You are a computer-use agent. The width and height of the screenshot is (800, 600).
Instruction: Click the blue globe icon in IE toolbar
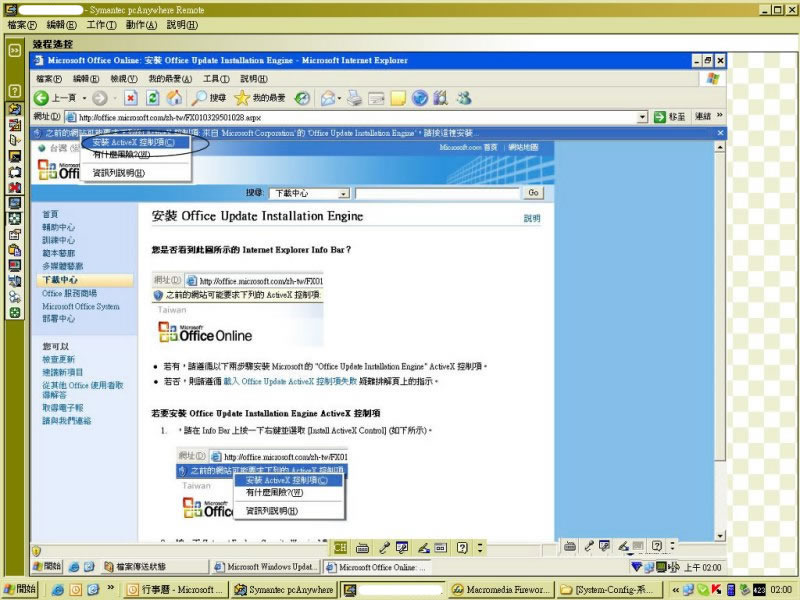click(x=420, y=98)
